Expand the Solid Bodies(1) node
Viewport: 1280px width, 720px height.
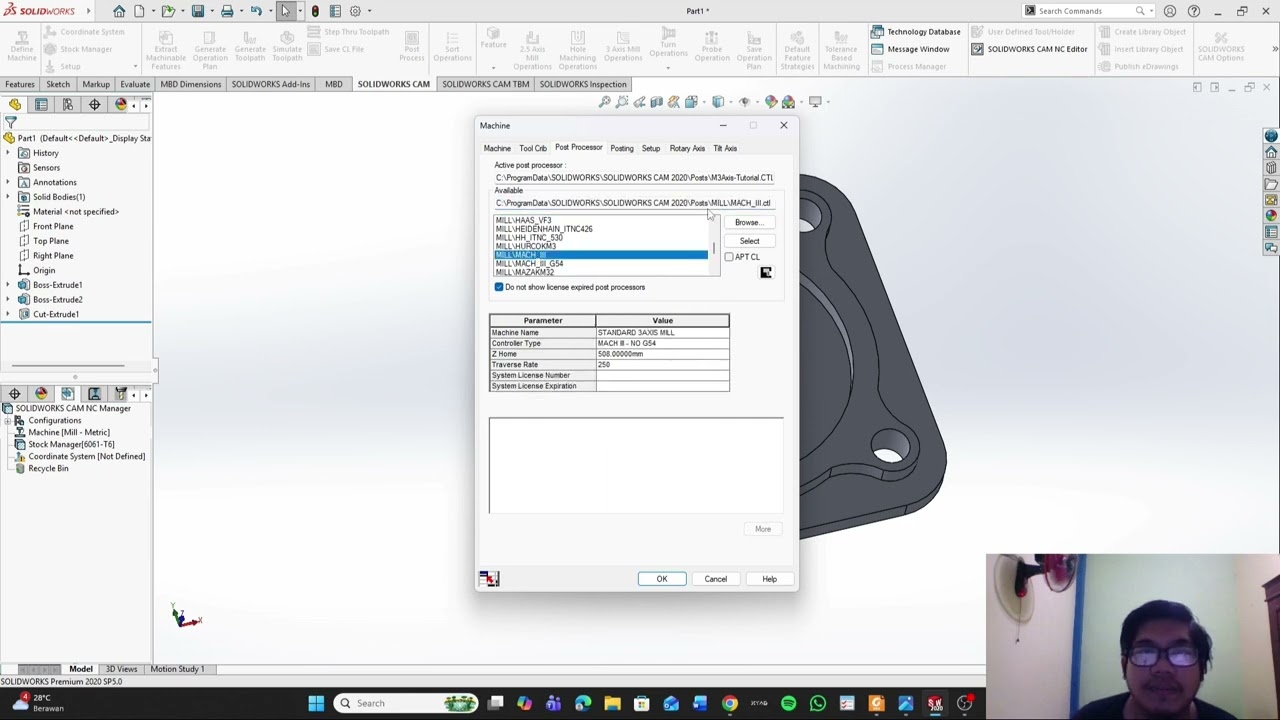click(9, 197)
